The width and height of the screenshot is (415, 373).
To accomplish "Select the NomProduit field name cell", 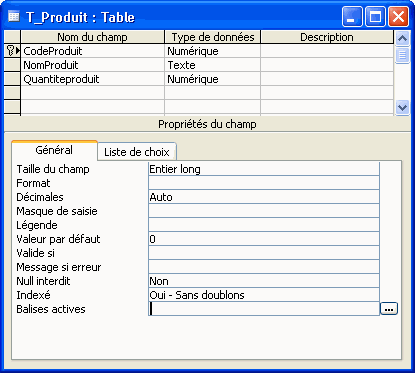I will pyautogui.click(x=92, y=65).
